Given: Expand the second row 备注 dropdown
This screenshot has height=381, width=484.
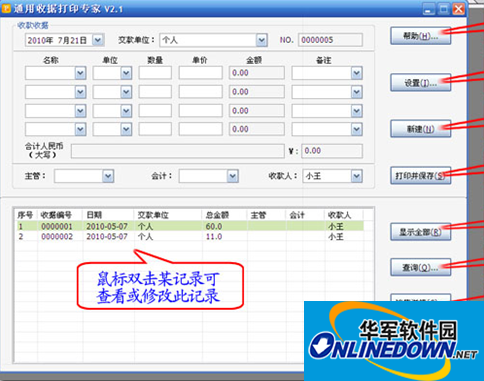Looking at the screenshot, I should click(x=356, y=92).
